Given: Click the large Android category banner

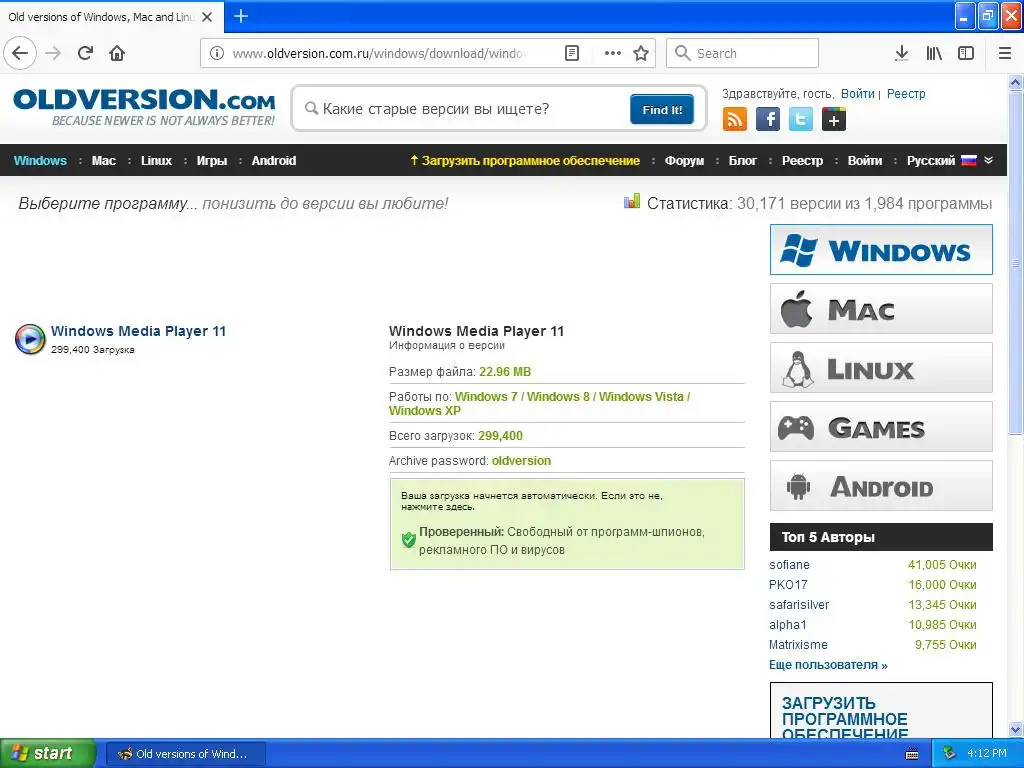Looking at the screenshot, I should 881,486.
